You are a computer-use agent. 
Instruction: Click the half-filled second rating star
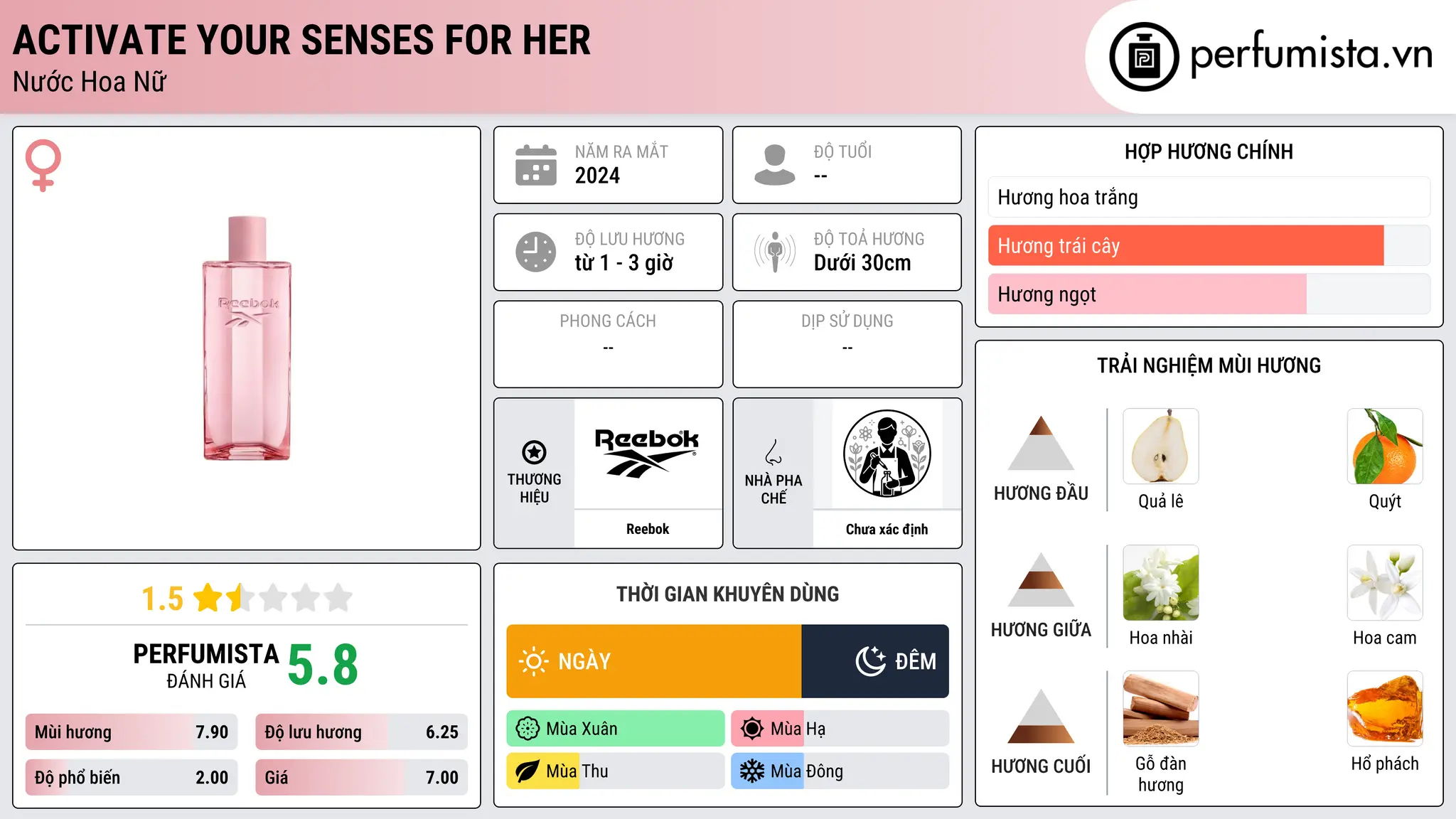tap(241, 598)
